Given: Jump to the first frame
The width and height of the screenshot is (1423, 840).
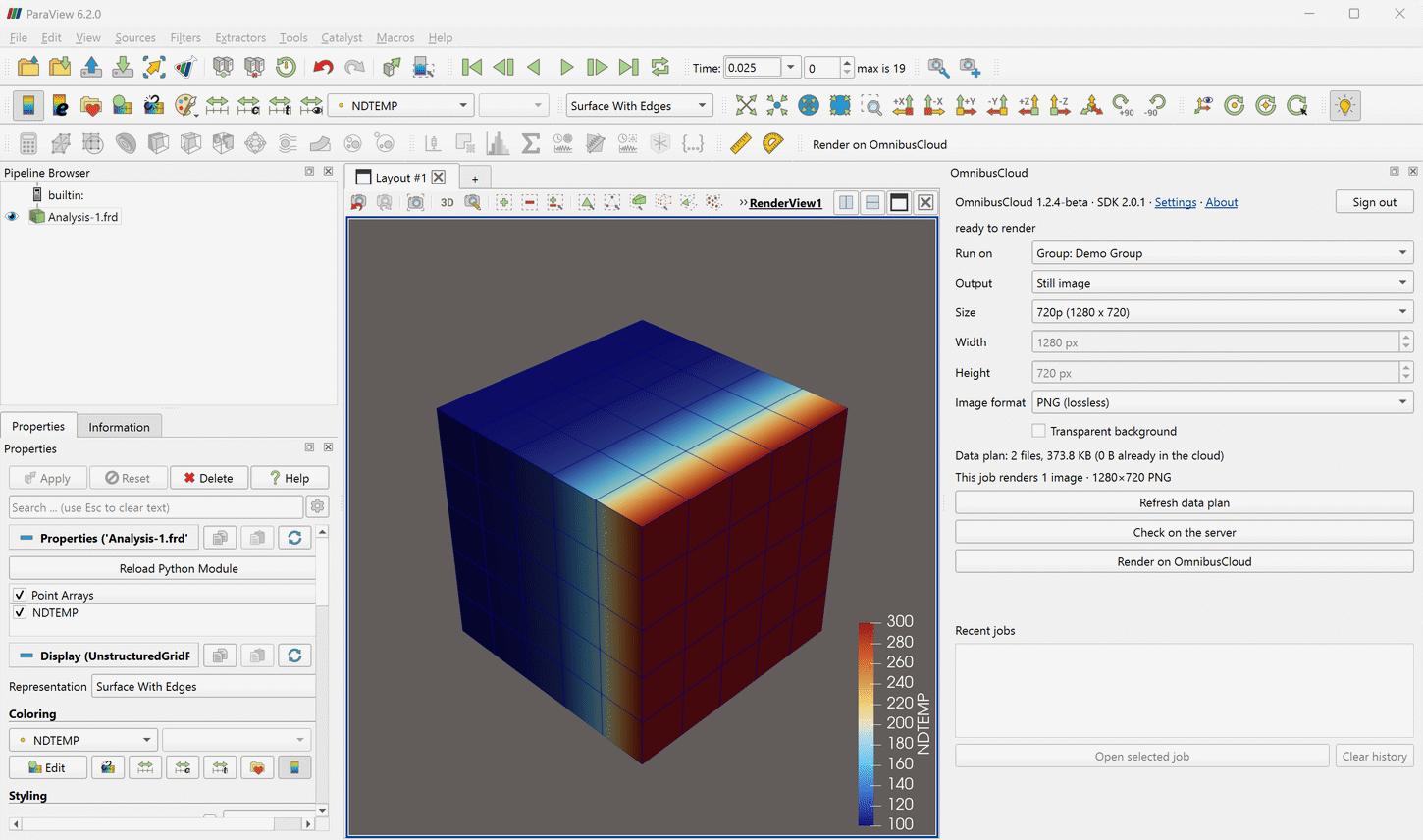Looking at the screenshot, I should [472, 68].
